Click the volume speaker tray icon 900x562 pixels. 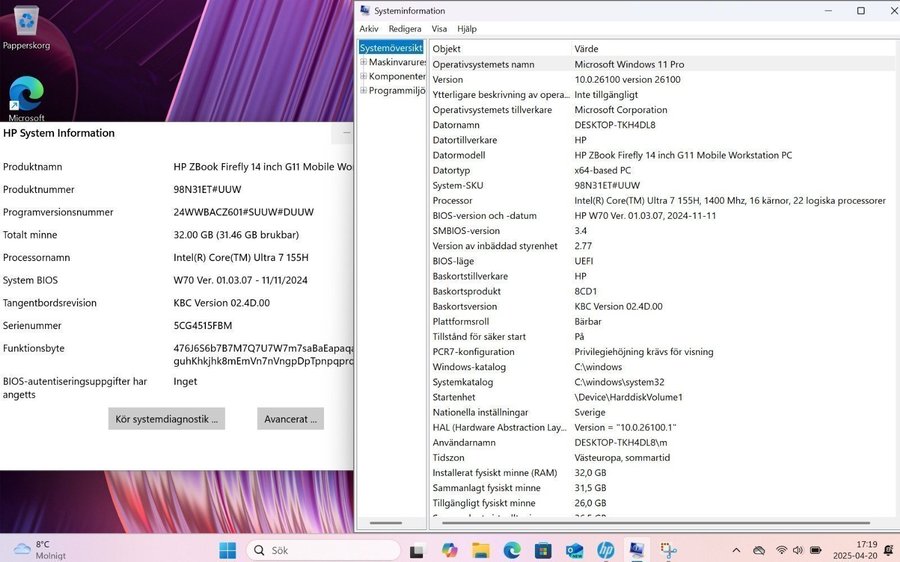point(798,550)
